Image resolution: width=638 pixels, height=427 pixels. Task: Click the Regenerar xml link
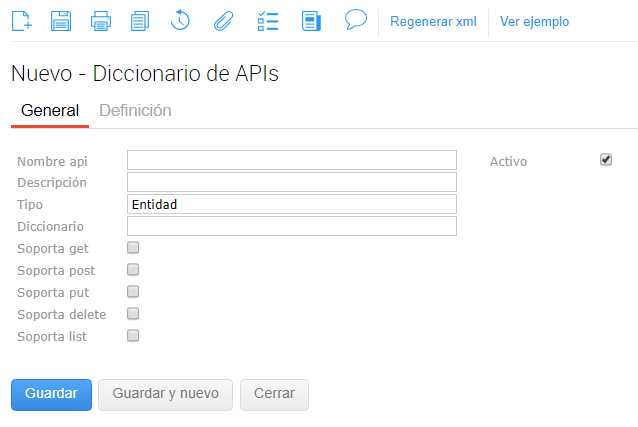(433, 22)
